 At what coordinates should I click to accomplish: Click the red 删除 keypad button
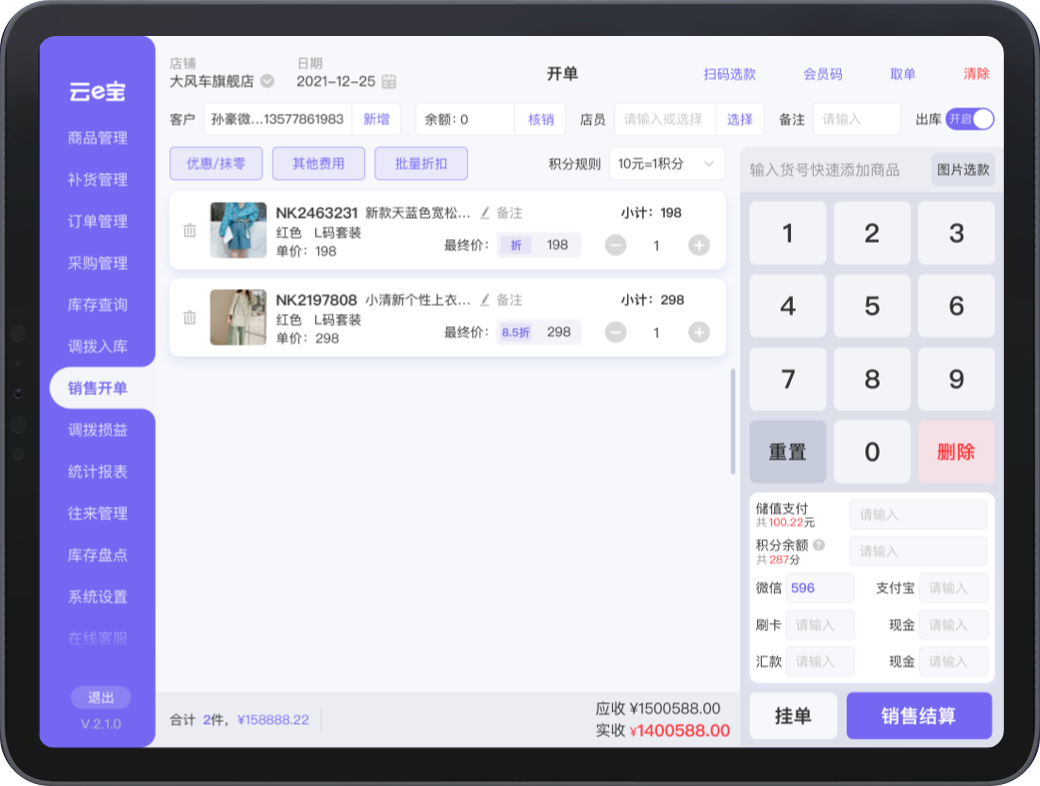point(956,452)
